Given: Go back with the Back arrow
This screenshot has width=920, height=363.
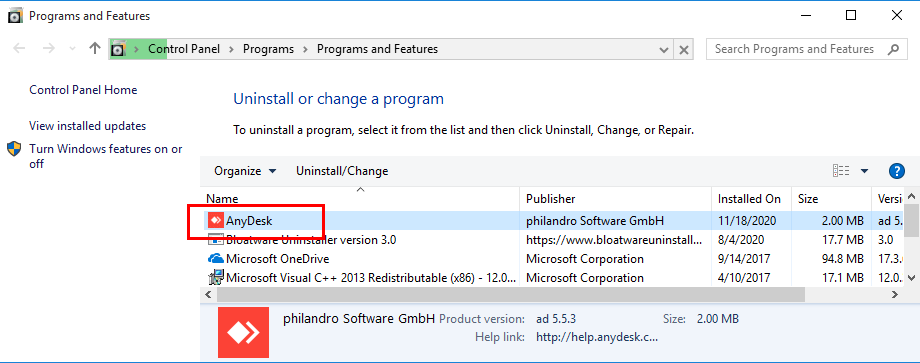Looking at the screenshot, I should [x=19, y=49].
